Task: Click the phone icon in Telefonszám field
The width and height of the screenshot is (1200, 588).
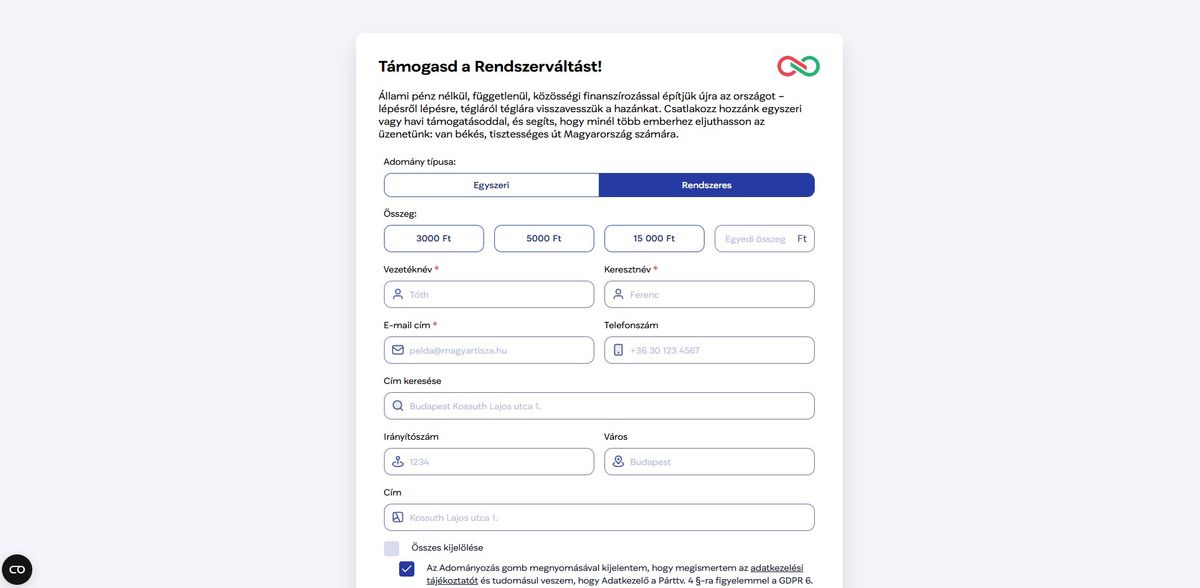Action: coord(618,350)
